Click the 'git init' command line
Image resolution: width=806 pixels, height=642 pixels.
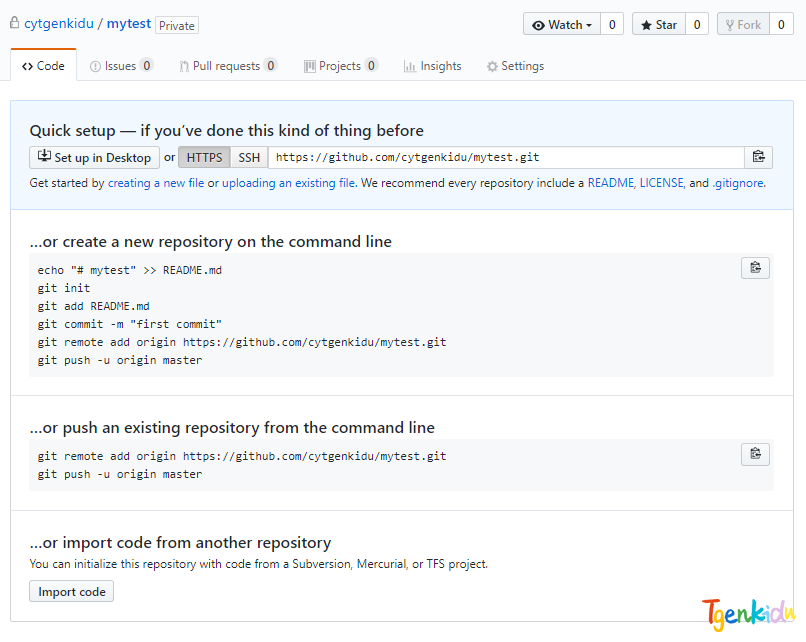click(x=64, y=288)
